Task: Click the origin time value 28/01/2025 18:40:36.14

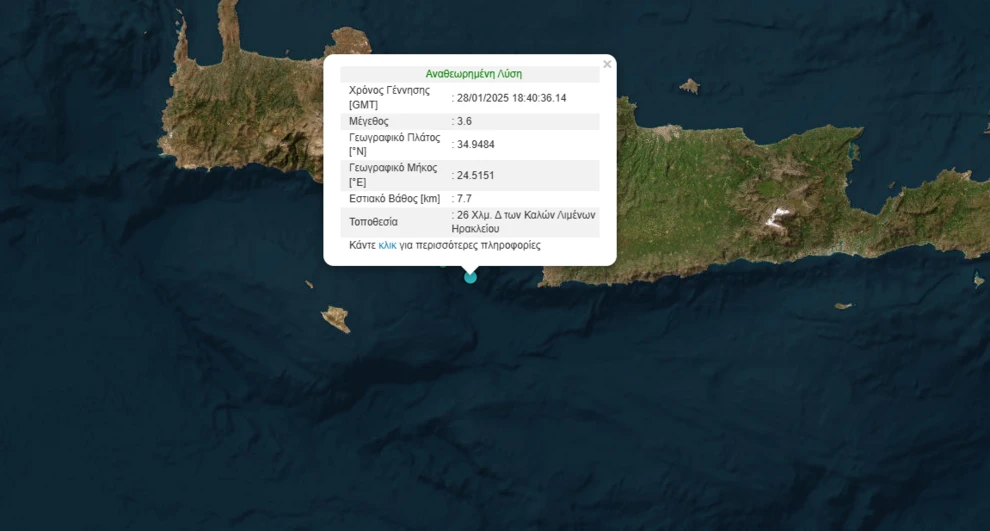Action: point(511,97)
